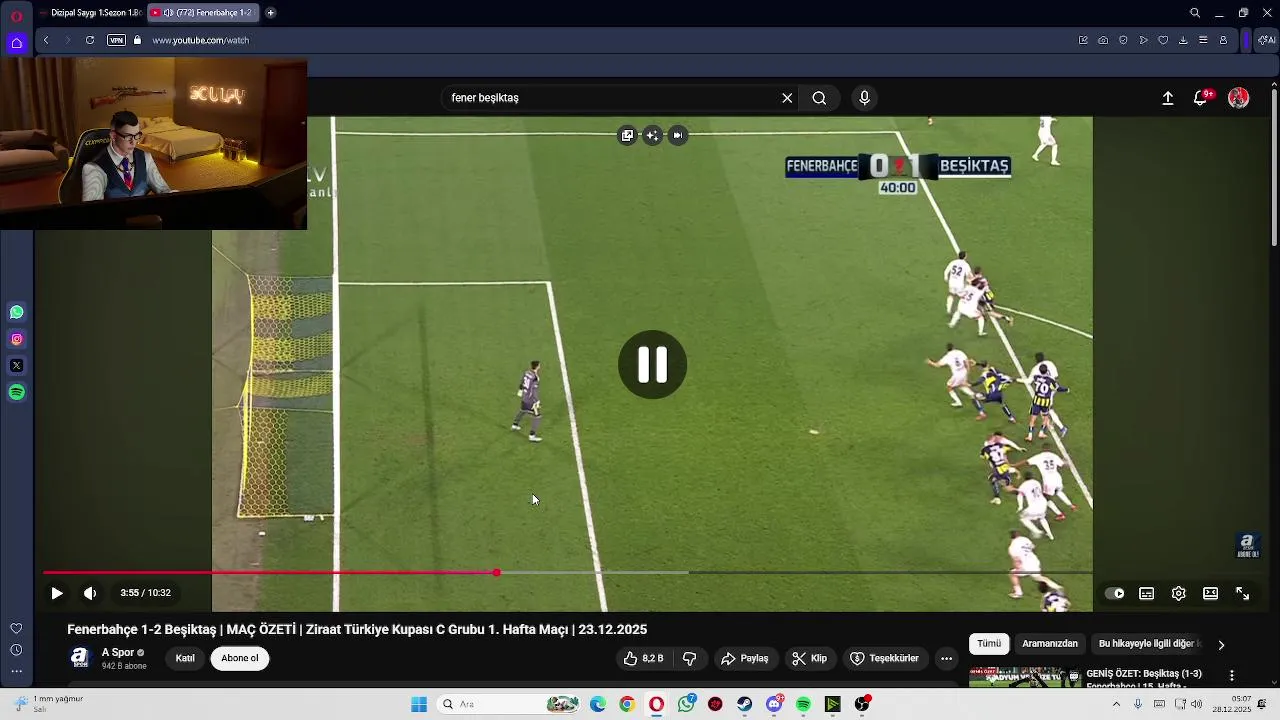
Task: Go back in browser history
Action: point(46,40)
